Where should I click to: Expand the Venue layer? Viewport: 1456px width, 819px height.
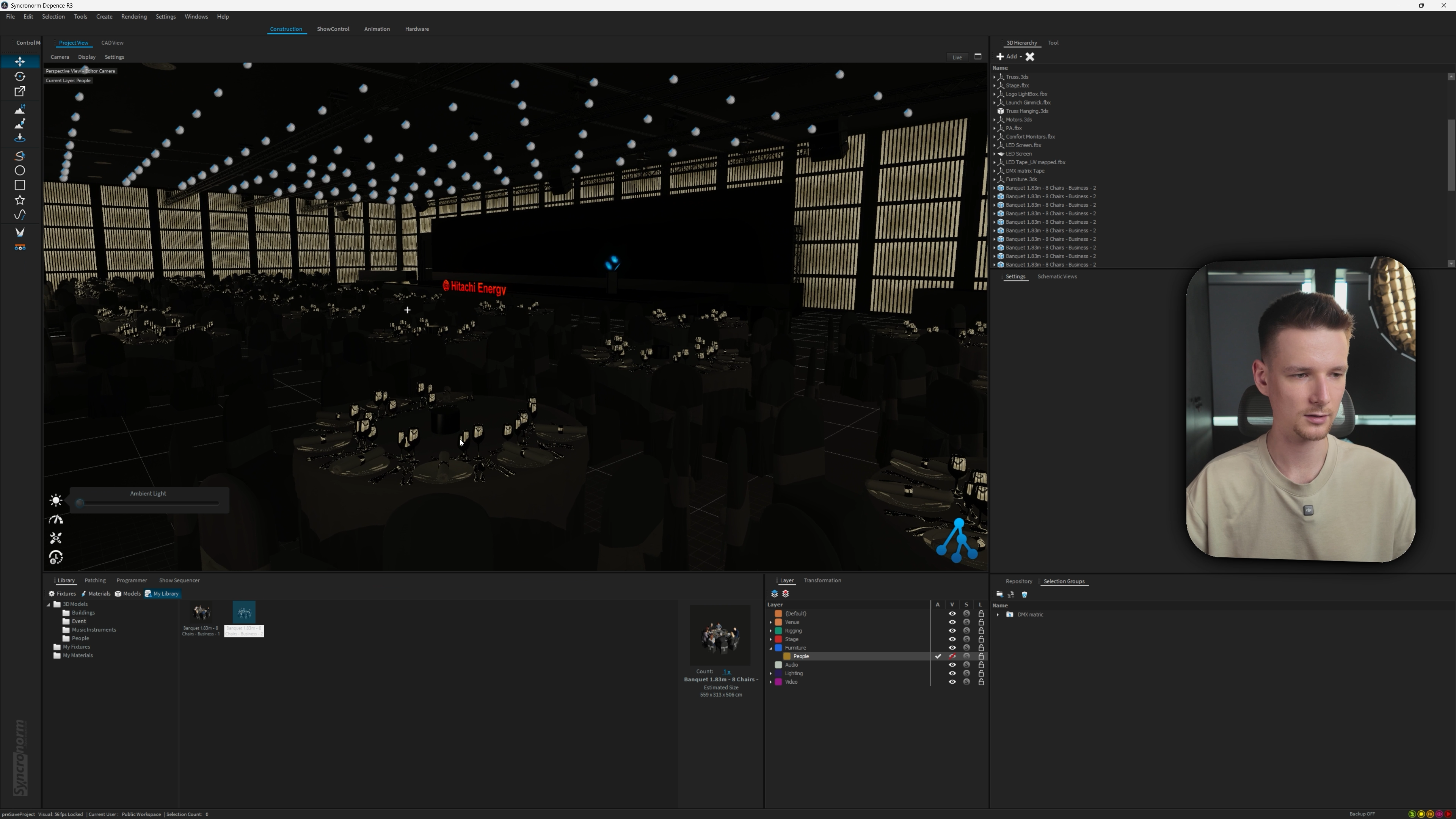click(770, 622)
